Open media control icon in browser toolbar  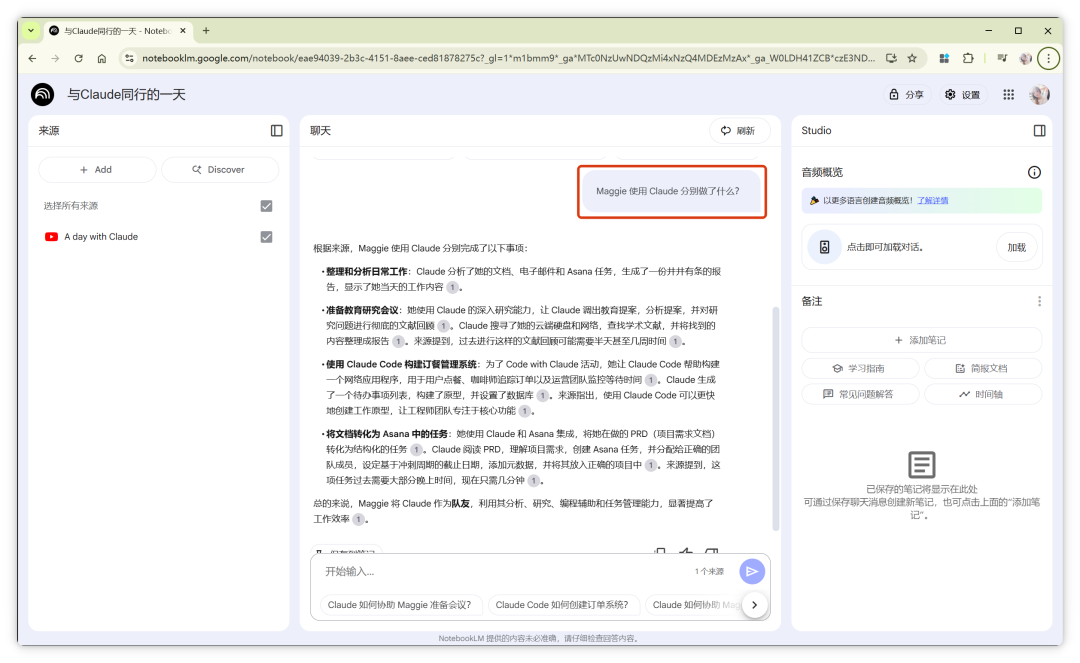click(1002, 59)
